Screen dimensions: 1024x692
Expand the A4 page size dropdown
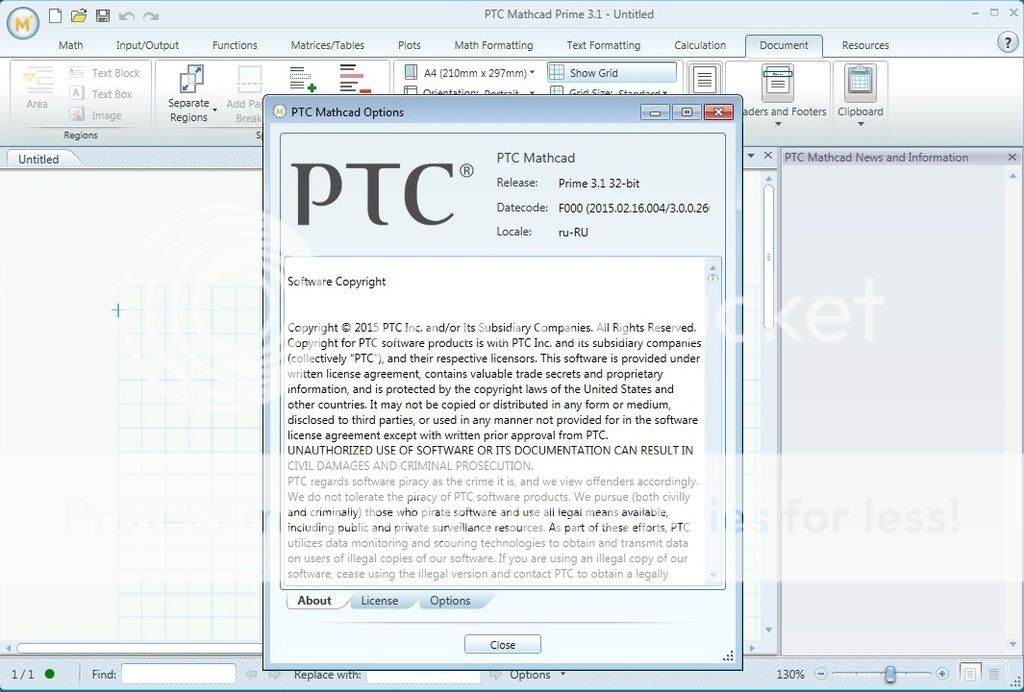[x=532, y=73]
